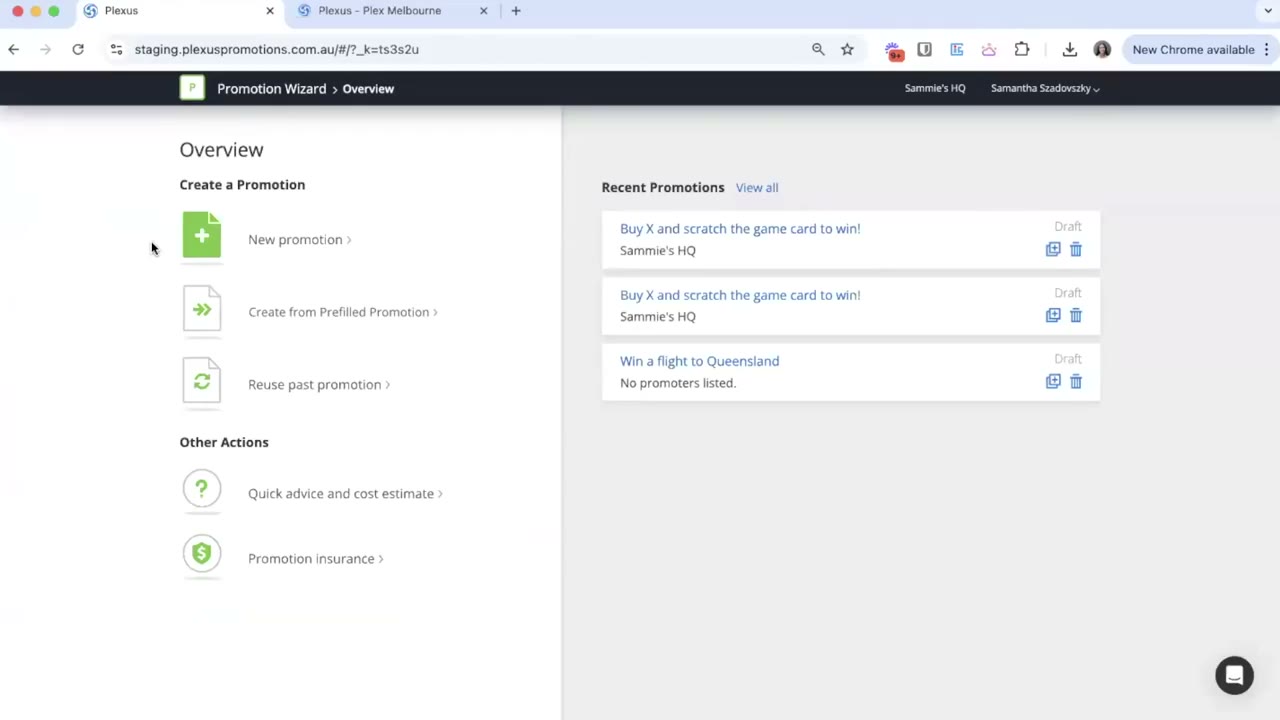
Task: Click the Plexus logo in header
Action: coord(192,88)
